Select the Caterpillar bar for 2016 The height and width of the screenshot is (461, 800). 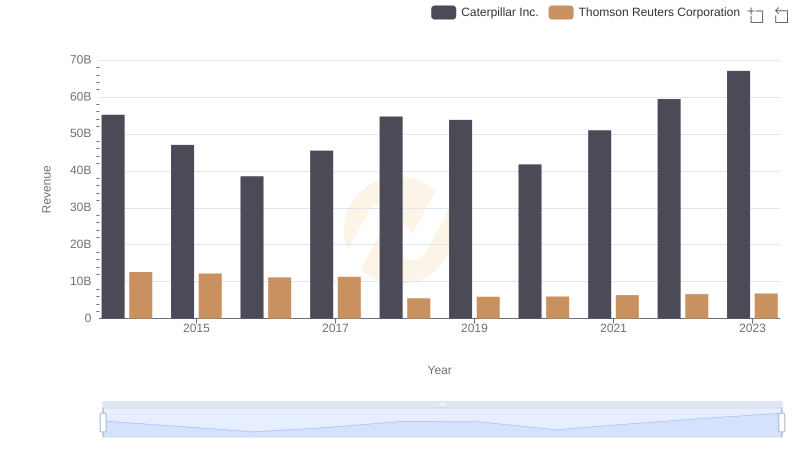coord(252,247)
